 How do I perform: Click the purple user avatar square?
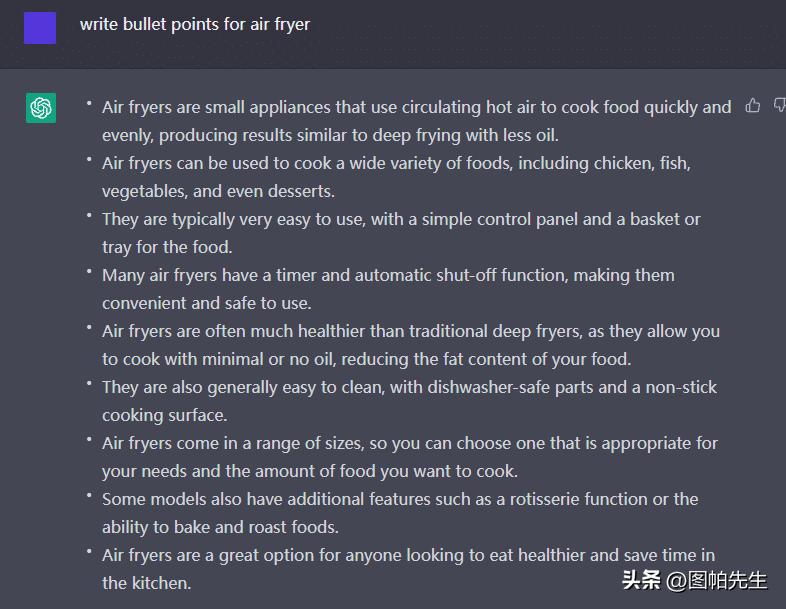(x=40, y=27)
